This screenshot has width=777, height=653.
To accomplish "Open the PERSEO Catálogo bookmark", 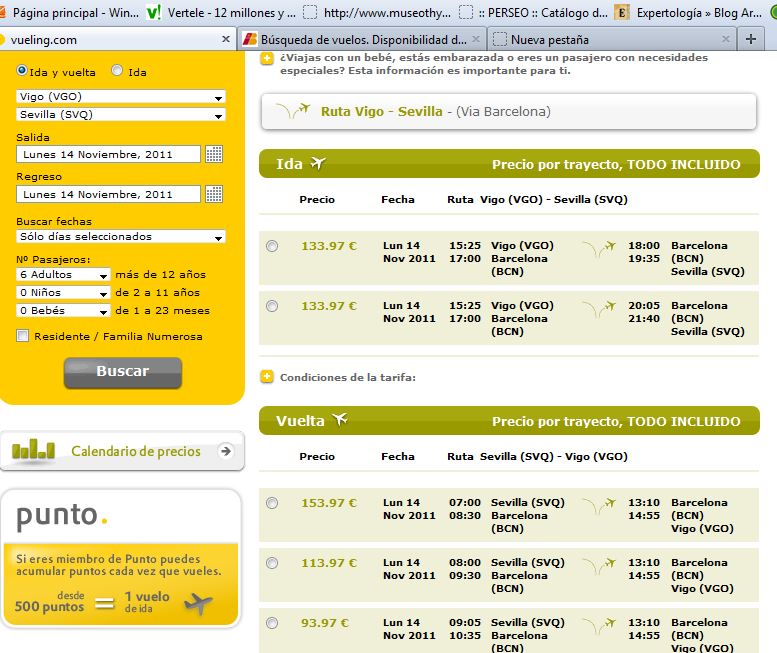I will click(533, 12).
